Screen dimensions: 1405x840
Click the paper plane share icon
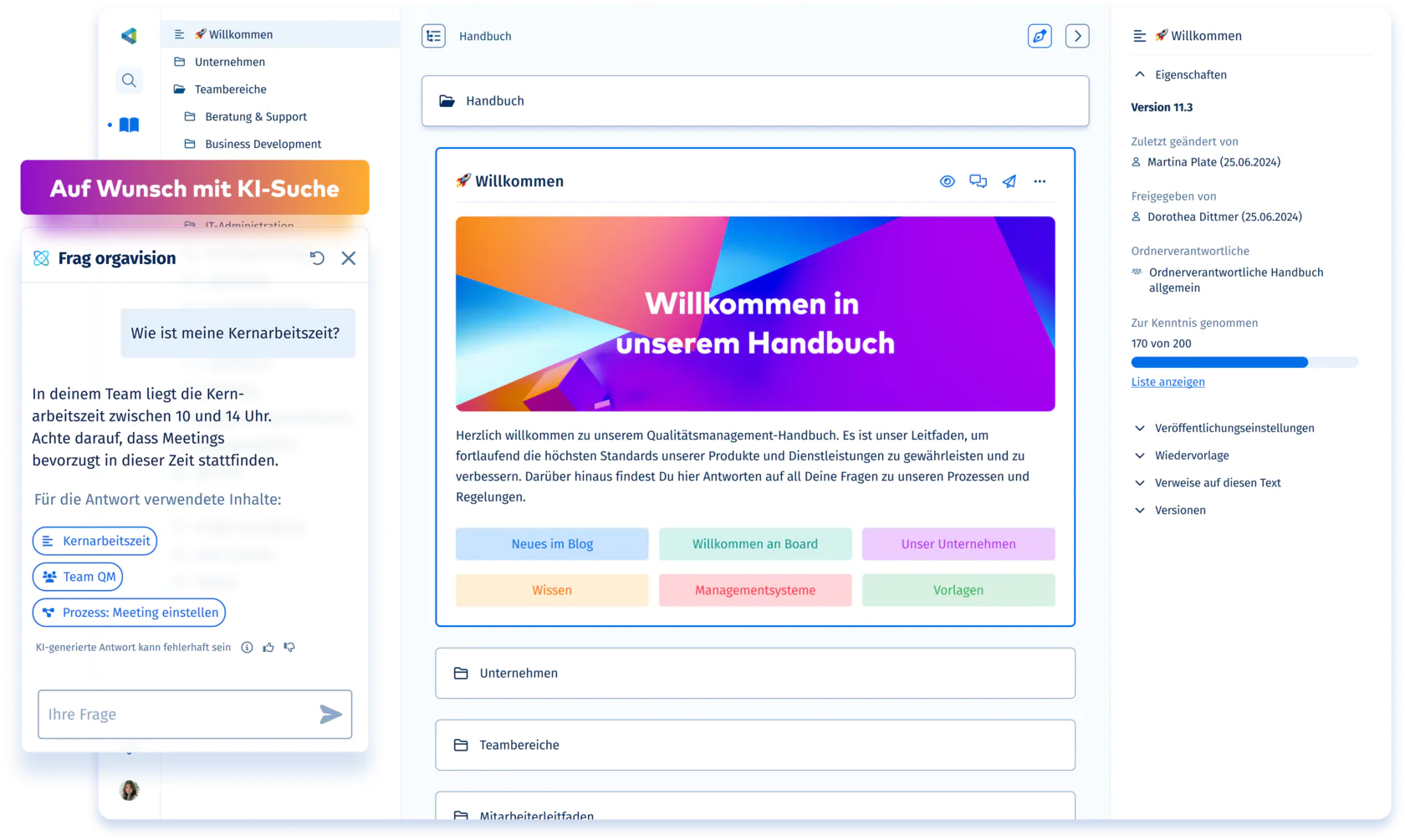pyautogui.click(x=1009, y=181)
